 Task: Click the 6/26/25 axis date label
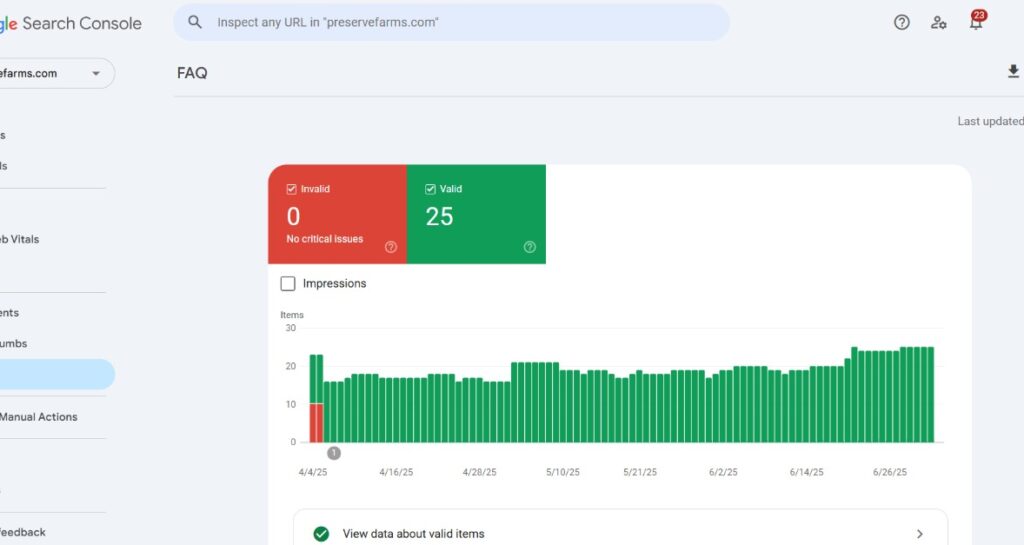(889, 472)
